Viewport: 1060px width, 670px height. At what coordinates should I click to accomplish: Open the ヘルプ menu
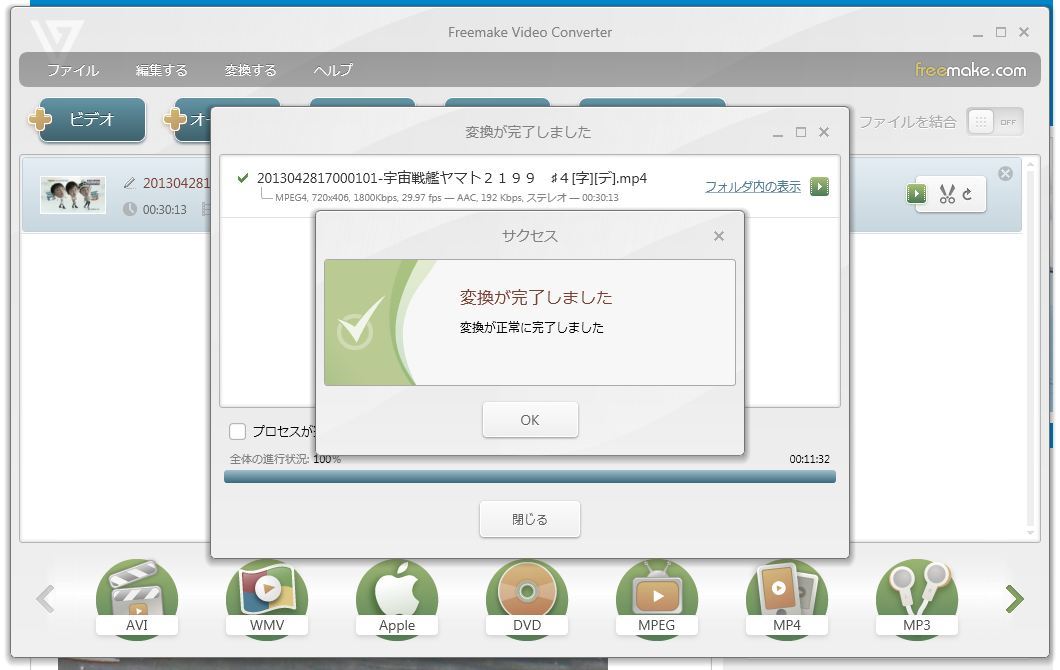pyautogui.click(x=333, y=70)
